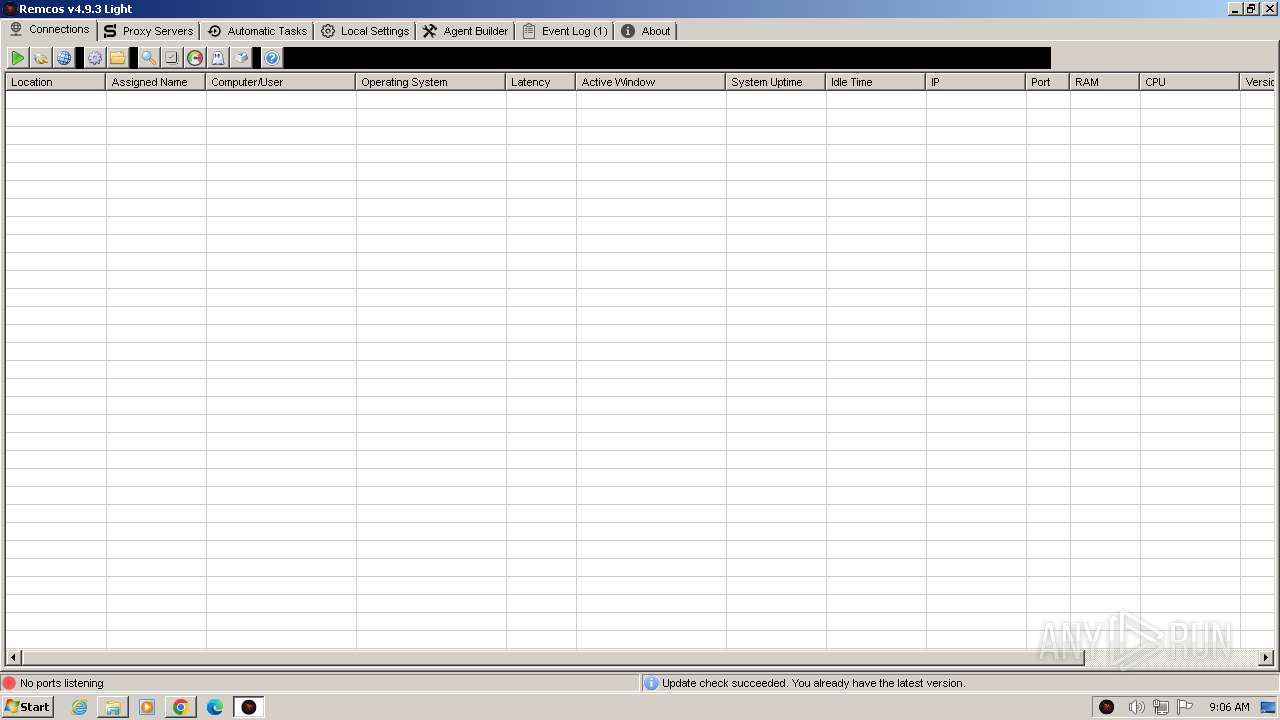Click the ghost toolbar icon

click(x=218, y=58)
